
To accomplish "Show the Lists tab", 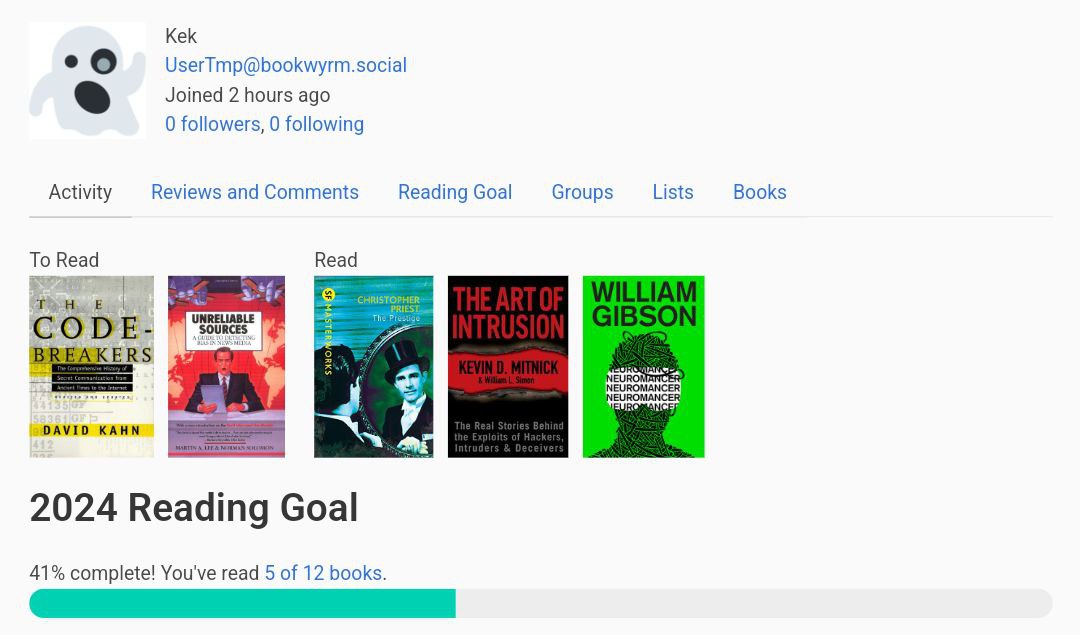I will point(673,192).
